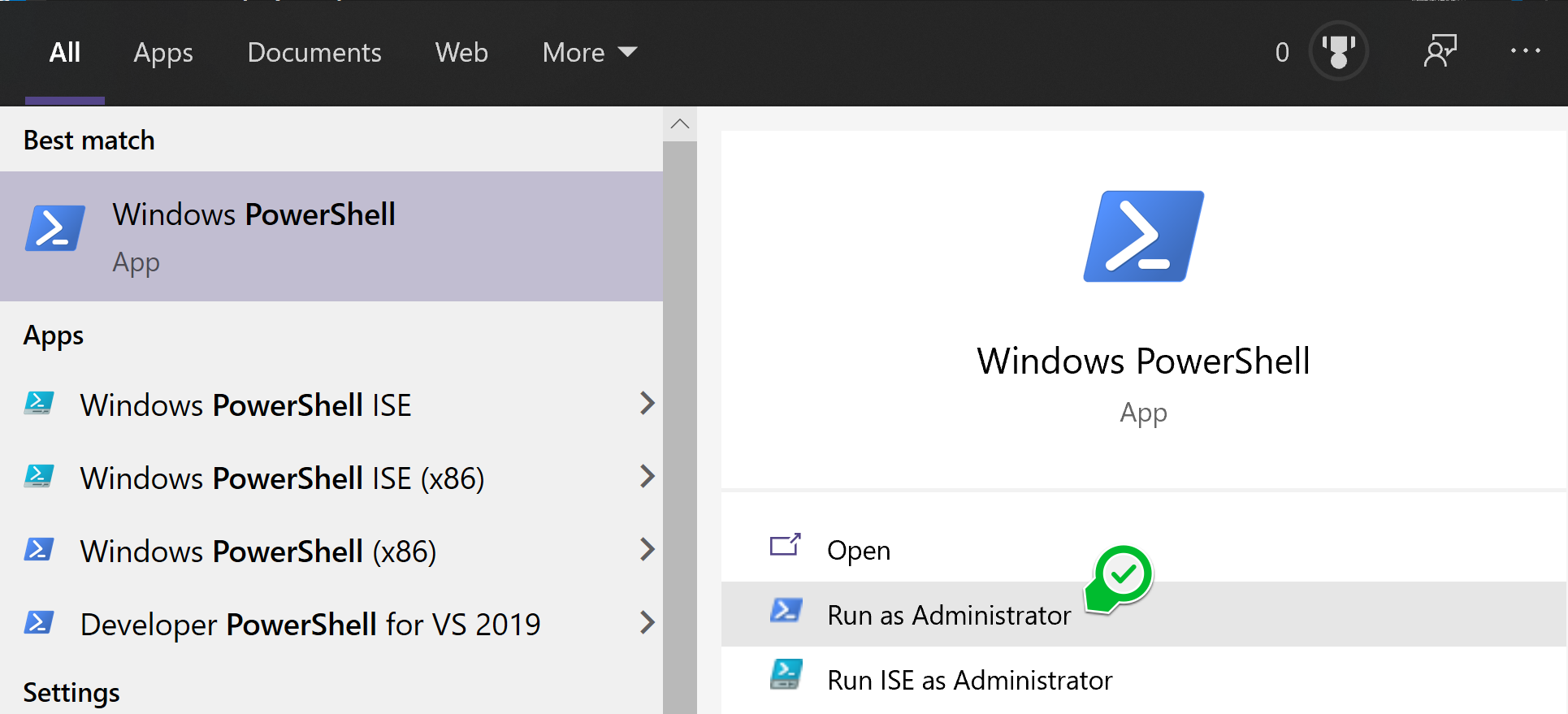Click the Windows PowerShell title in preview

tap(1144, 361)
